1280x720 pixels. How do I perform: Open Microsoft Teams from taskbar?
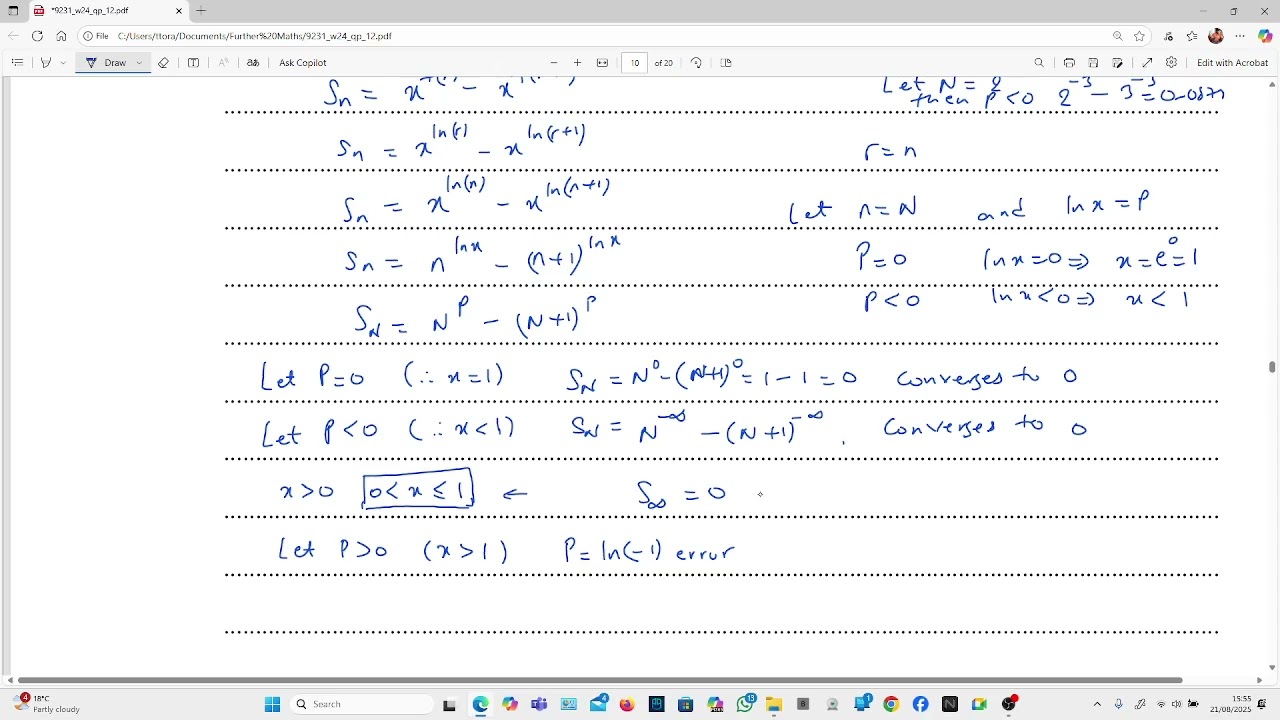(x=539, y=704)
